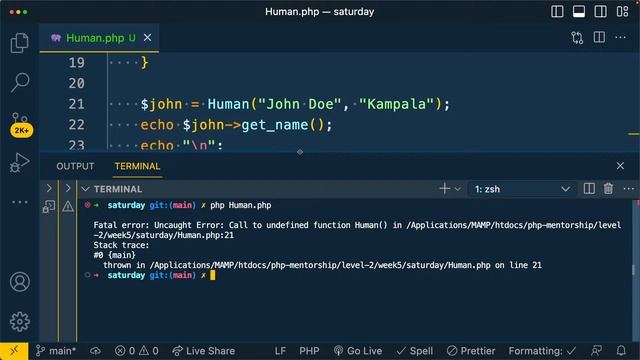Open the Customize Layout menu

point(622,11)
